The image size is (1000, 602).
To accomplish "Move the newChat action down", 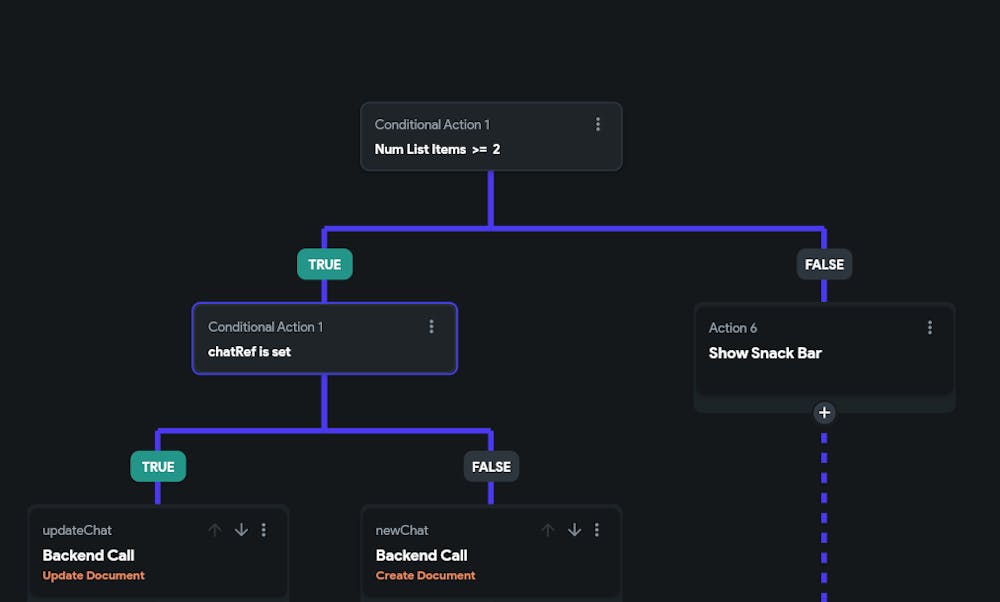I will (x=574, y=530).
